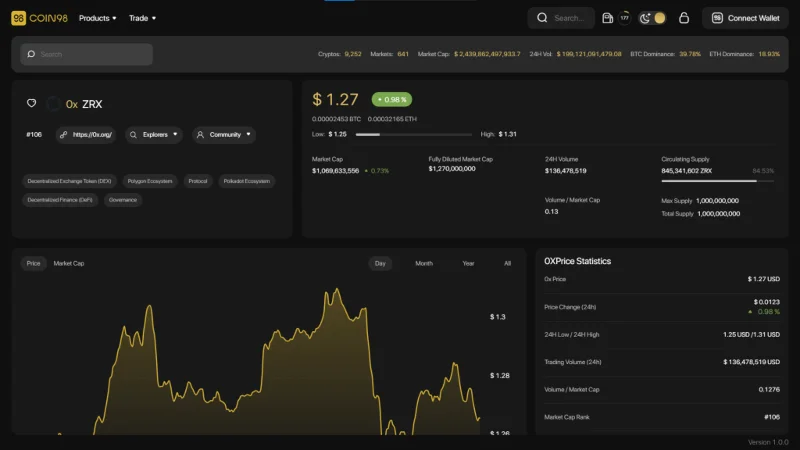Image resolution: width=800 pixels, height=450 pixels.
Task: Click the Trading Volume (24h) $ 136,478,519 USD
Action: pos(752,362)
